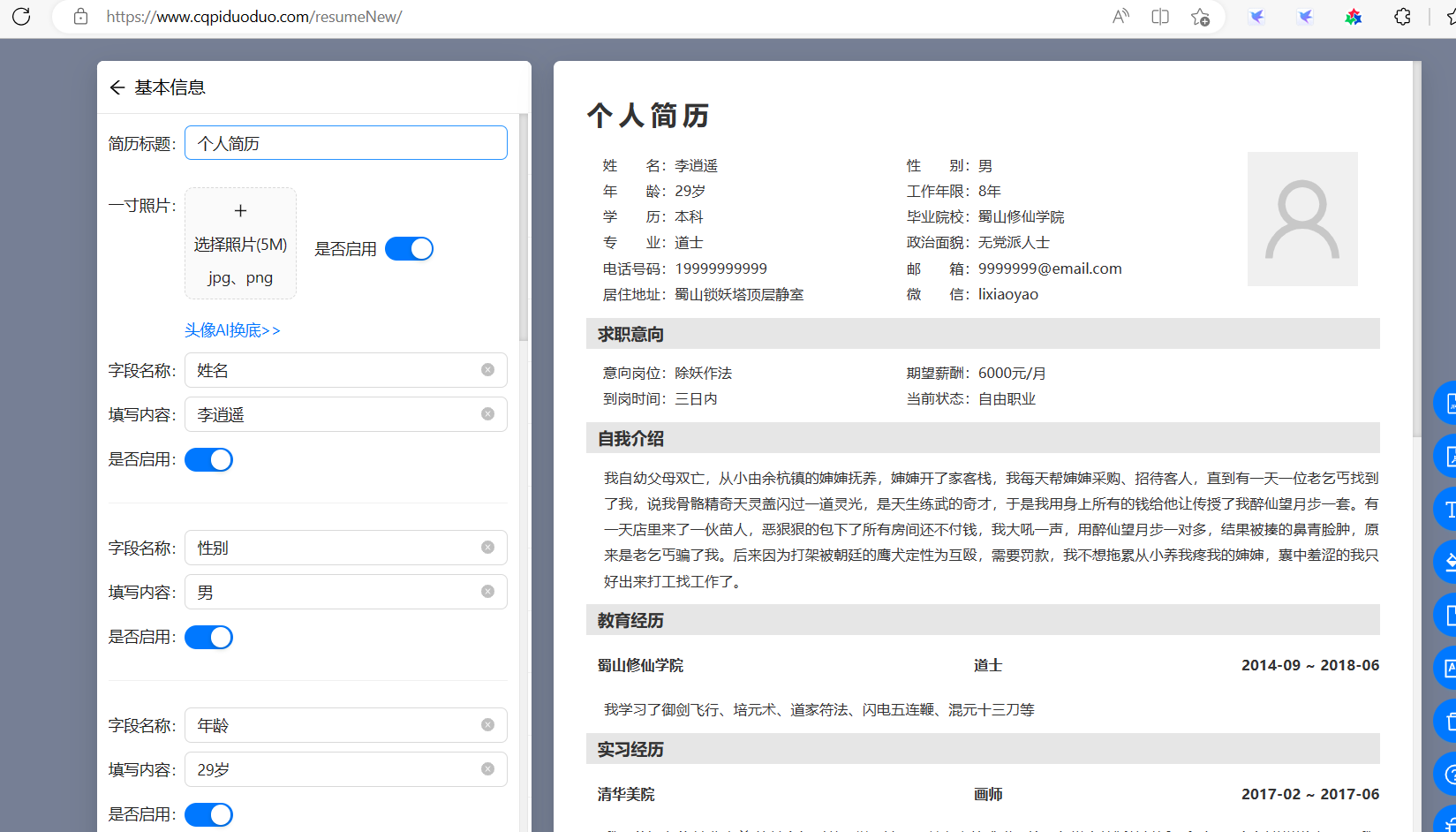Click the browser address bar URL

click(254, 17)
